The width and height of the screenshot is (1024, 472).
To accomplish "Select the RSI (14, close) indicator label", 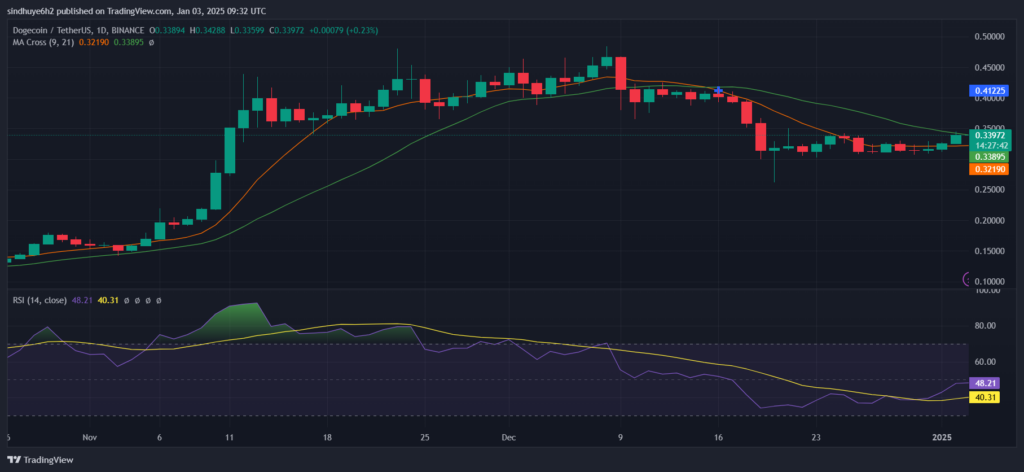I will [42, 300].
